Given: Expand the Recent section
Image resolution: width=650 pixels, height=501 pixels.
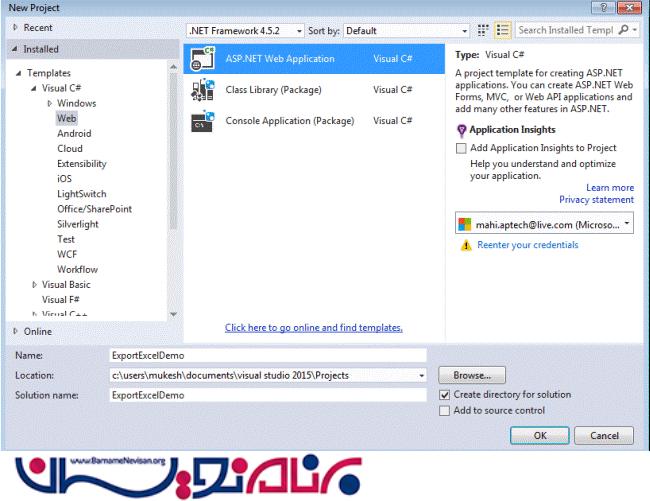Looking at the screenshot, I should [x=15, y=27].
